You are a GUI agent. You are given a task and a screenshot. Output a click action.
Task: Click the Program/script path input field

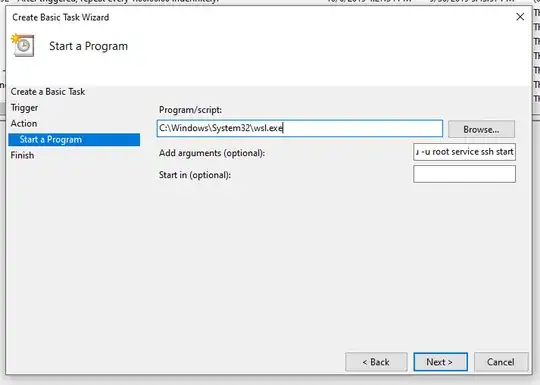(300, 128)
